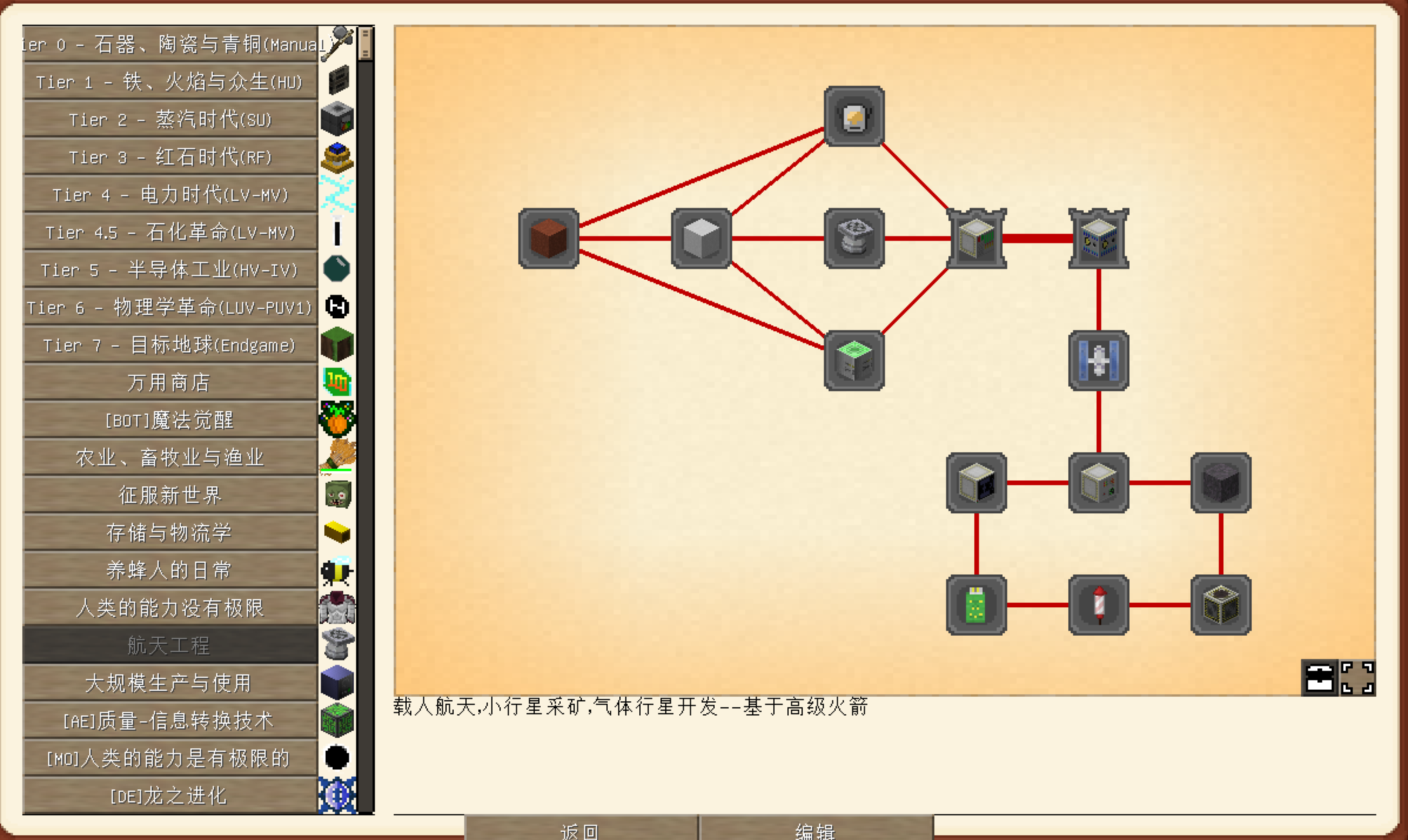Select the highlighted 航天工程 chapter
1408x840 pixels.
170,645
